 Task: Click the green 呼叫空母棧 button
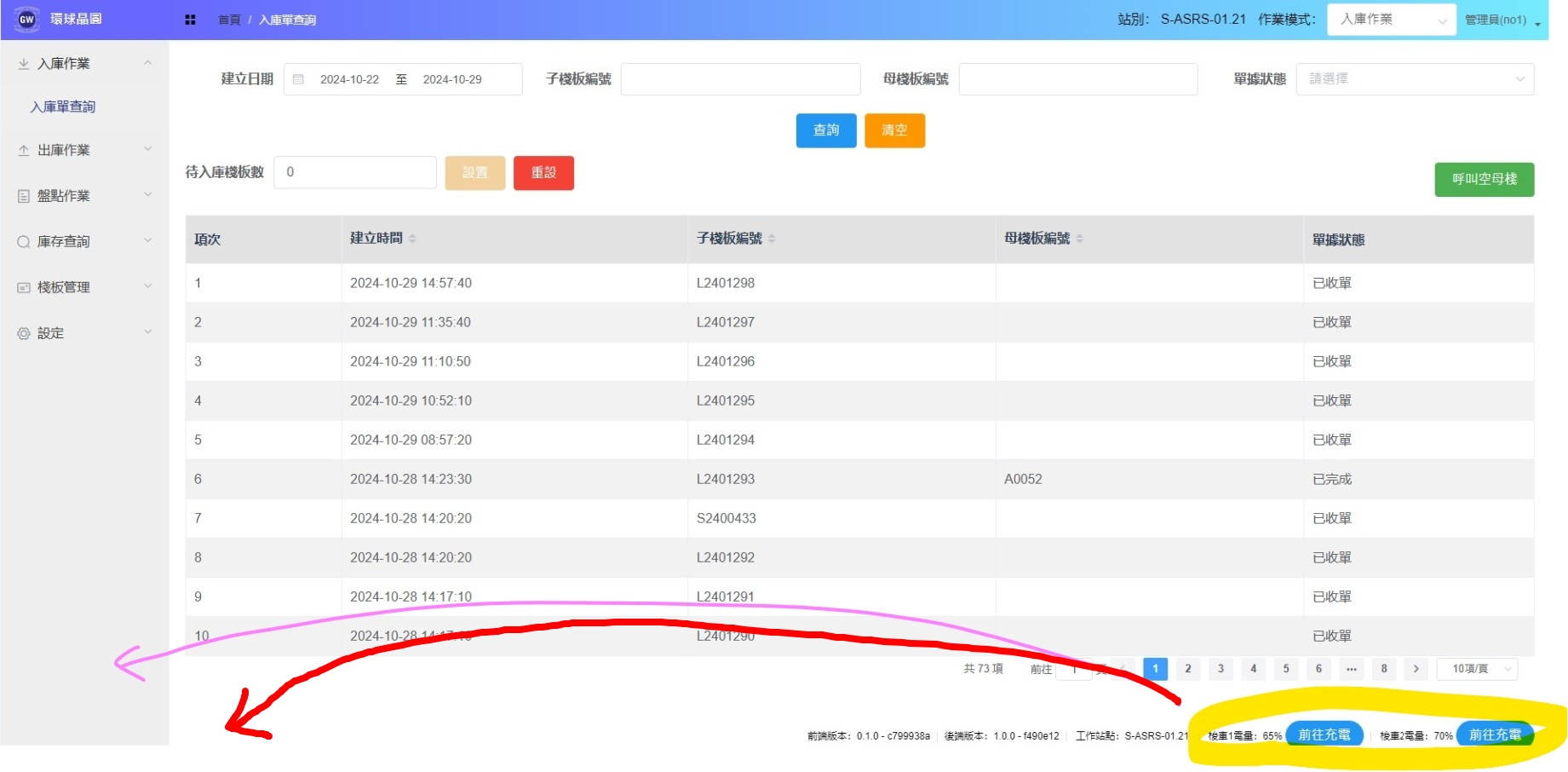[x=1484, y=180]
